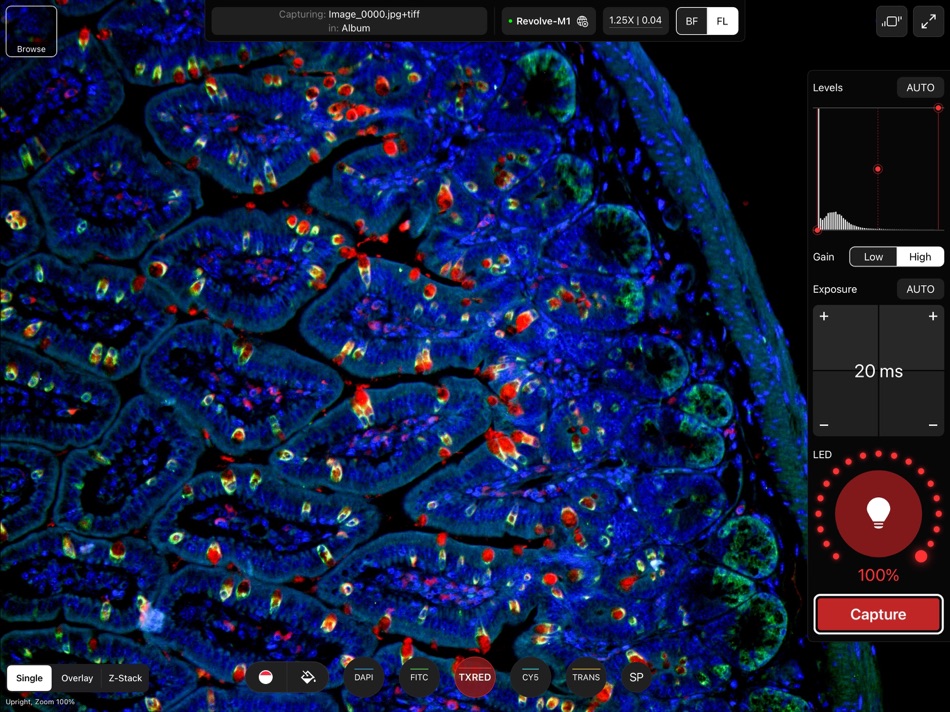Toggle the LED light bulb button
The width and height of the screenshot is (950, 712).
(x=879, y=513)
